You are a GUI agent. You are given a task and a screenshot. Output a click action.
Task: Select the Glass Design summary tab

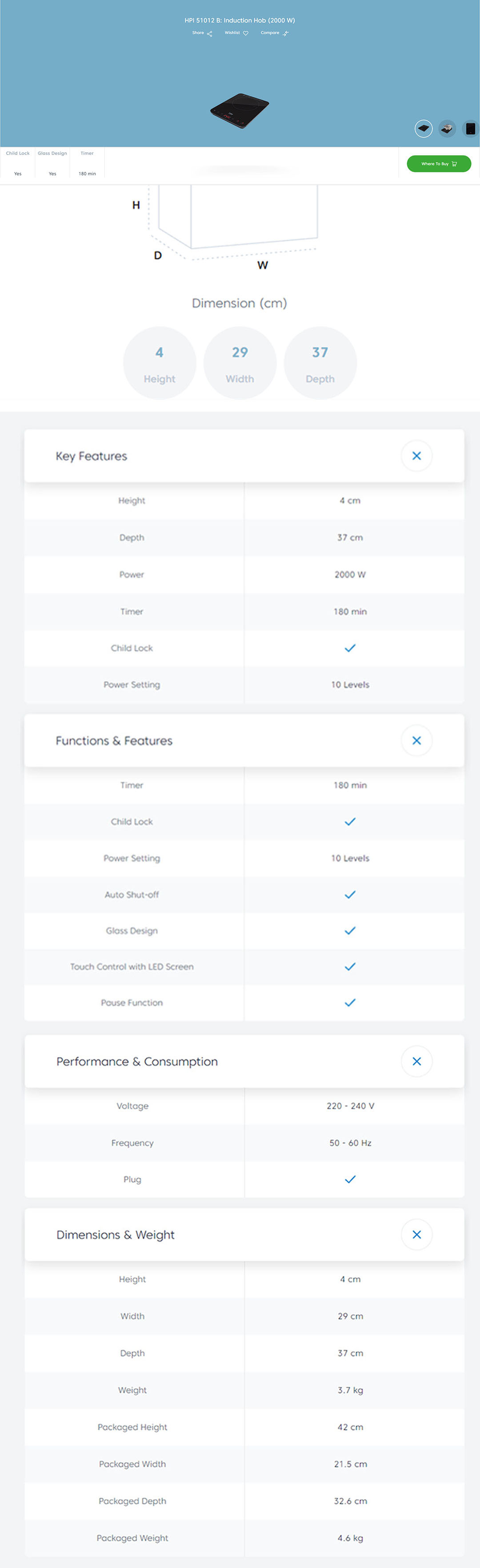coord(52,163)
